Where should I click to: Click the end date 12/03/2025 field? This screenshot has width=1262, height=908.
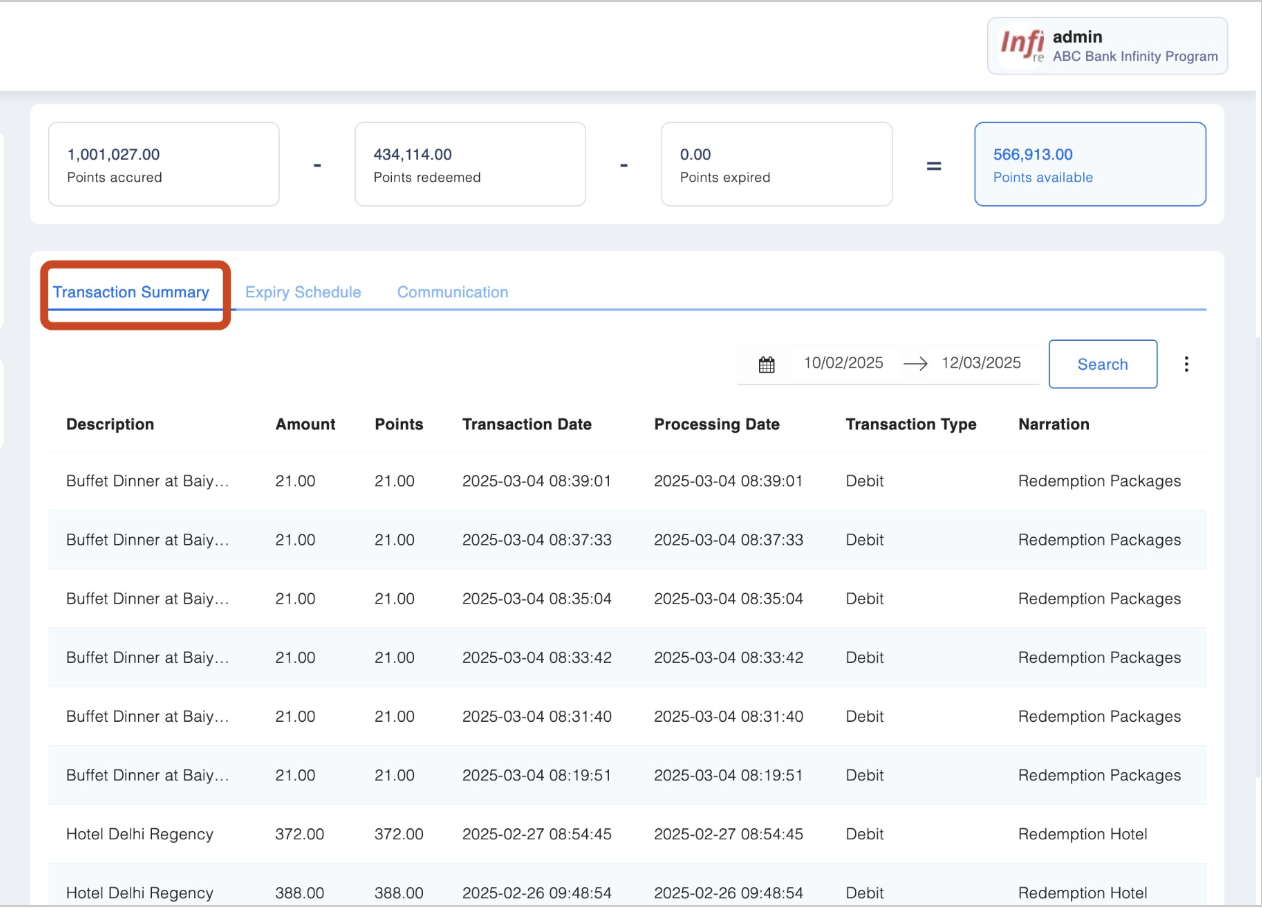[x=981, y=363]
